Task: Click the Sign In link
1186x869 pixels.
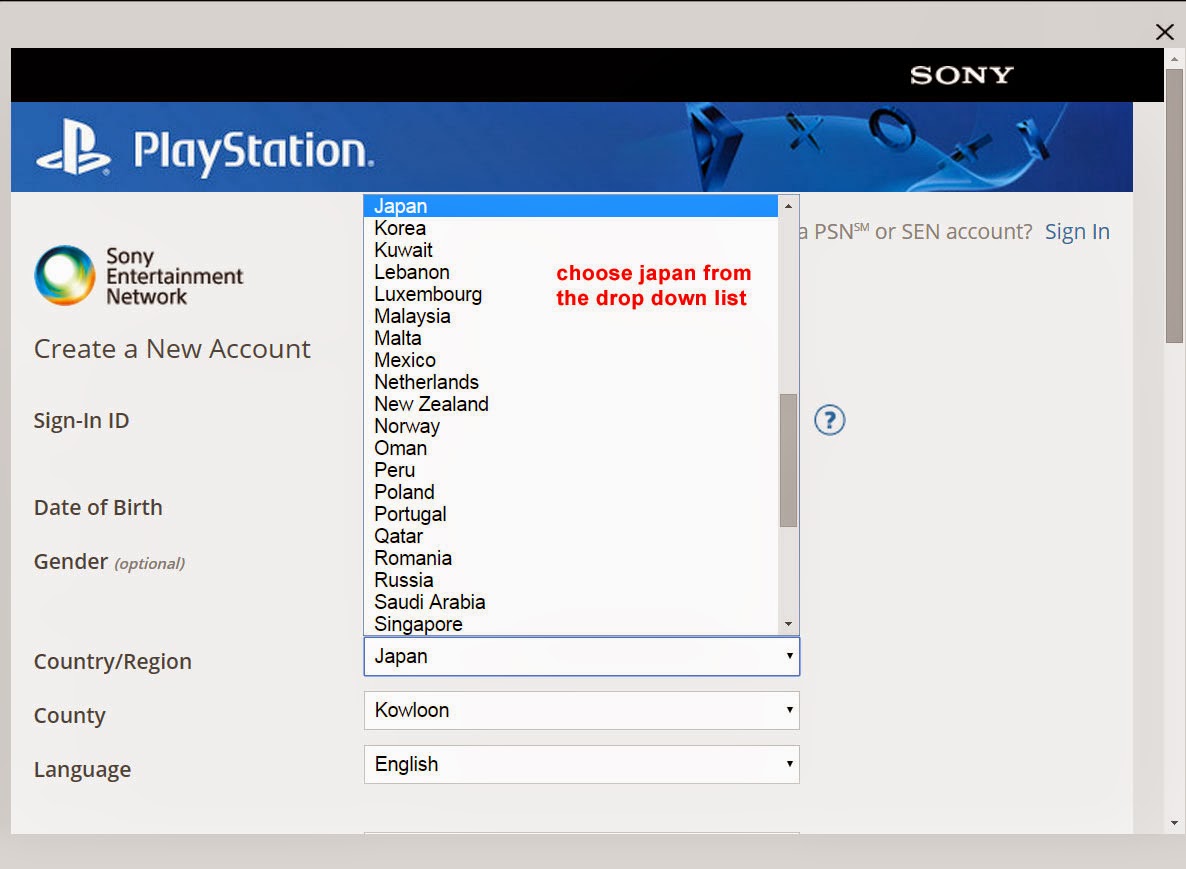Action: (1077, 231)
